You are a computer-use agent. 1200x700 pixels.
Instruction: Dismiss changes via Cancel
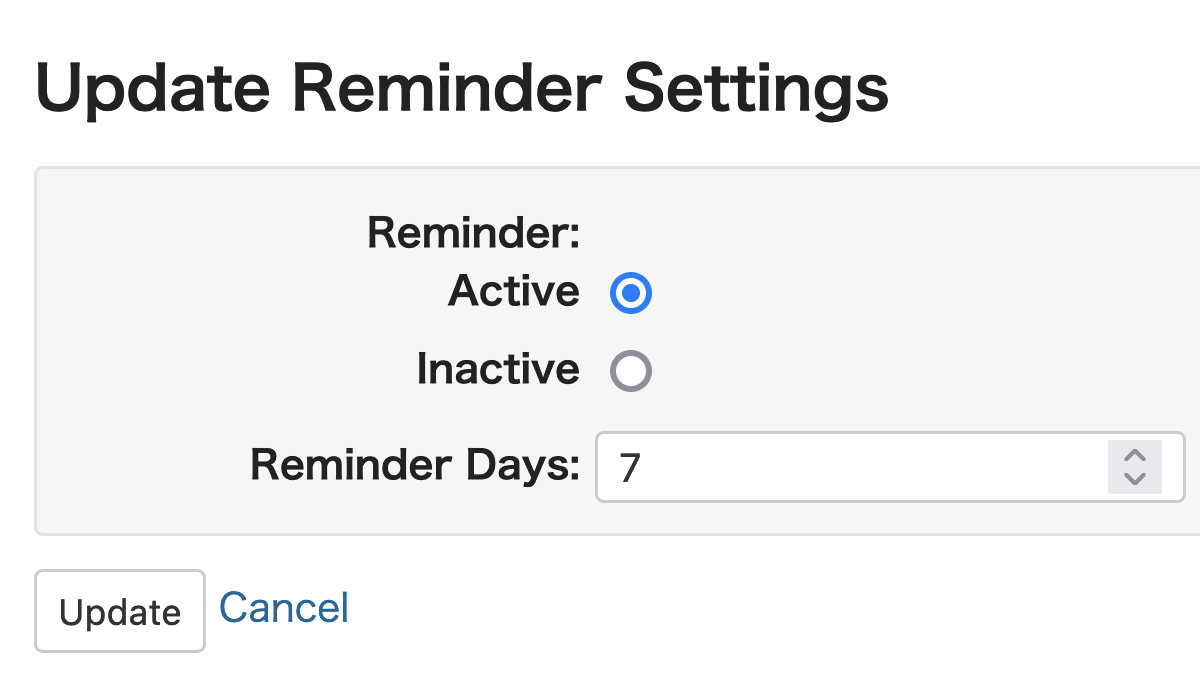283,606
